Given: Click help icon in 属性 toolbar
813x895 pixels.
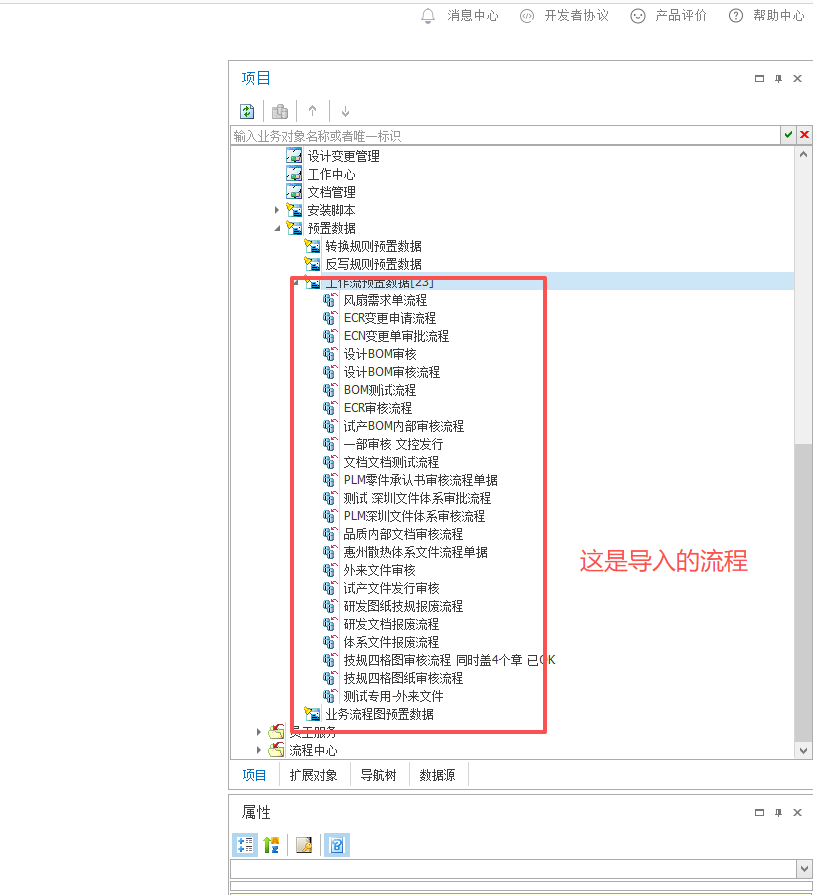Looking at the screenshot, I should [x=337, y=845].
